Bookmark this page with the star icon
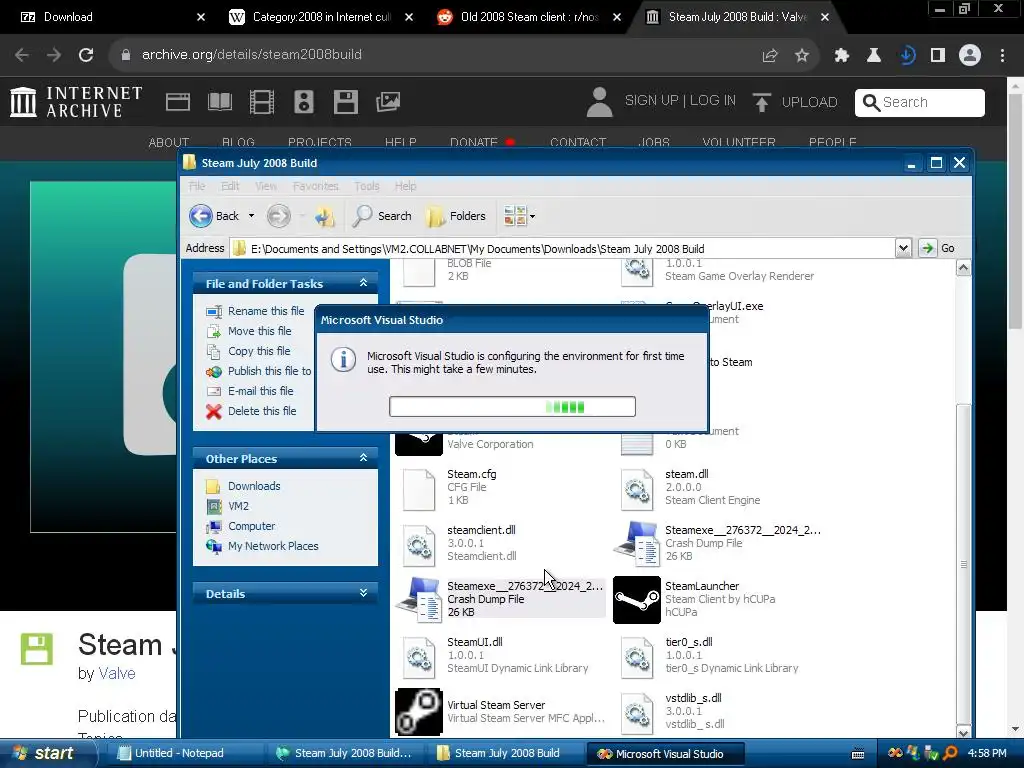Viewport: 1024px width, 768px height. [x=802, y=56]
